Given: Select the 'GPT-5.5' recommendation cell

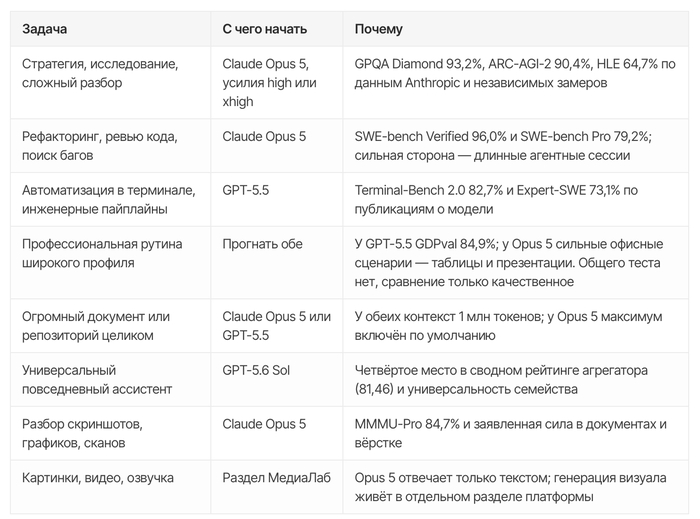Looking at the screenshot, I should (x=277, y=200).
